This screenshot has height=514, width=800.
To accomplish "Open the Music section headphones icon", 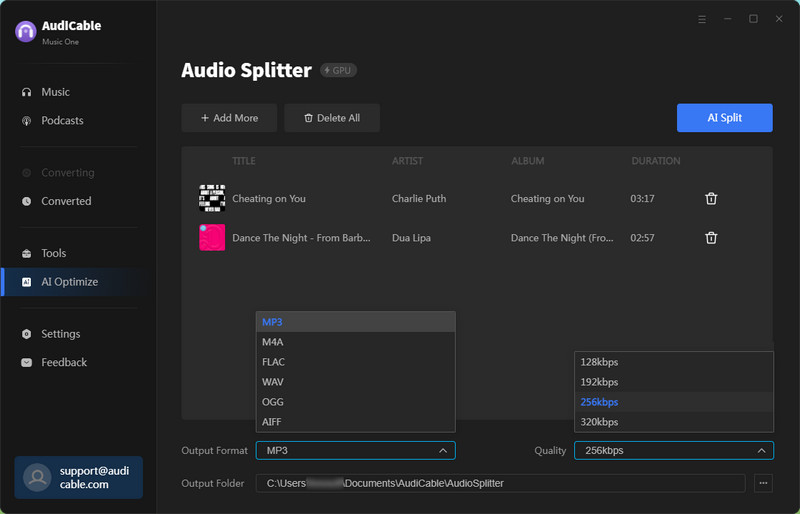I will [x=27, y=92].
